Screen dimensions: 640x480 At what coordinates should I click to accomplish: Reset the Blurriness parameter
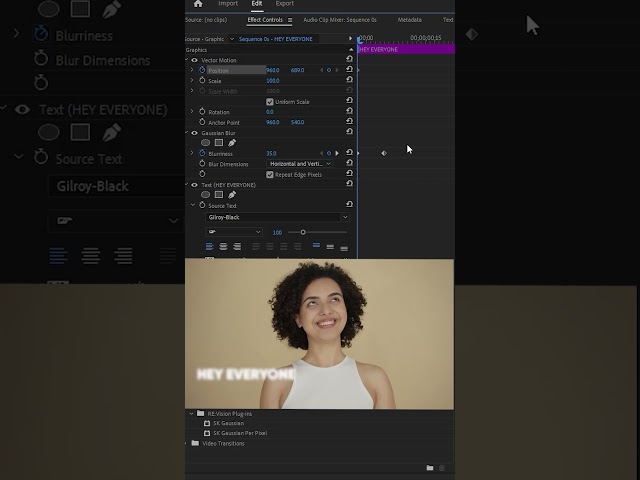click(349, 152)
